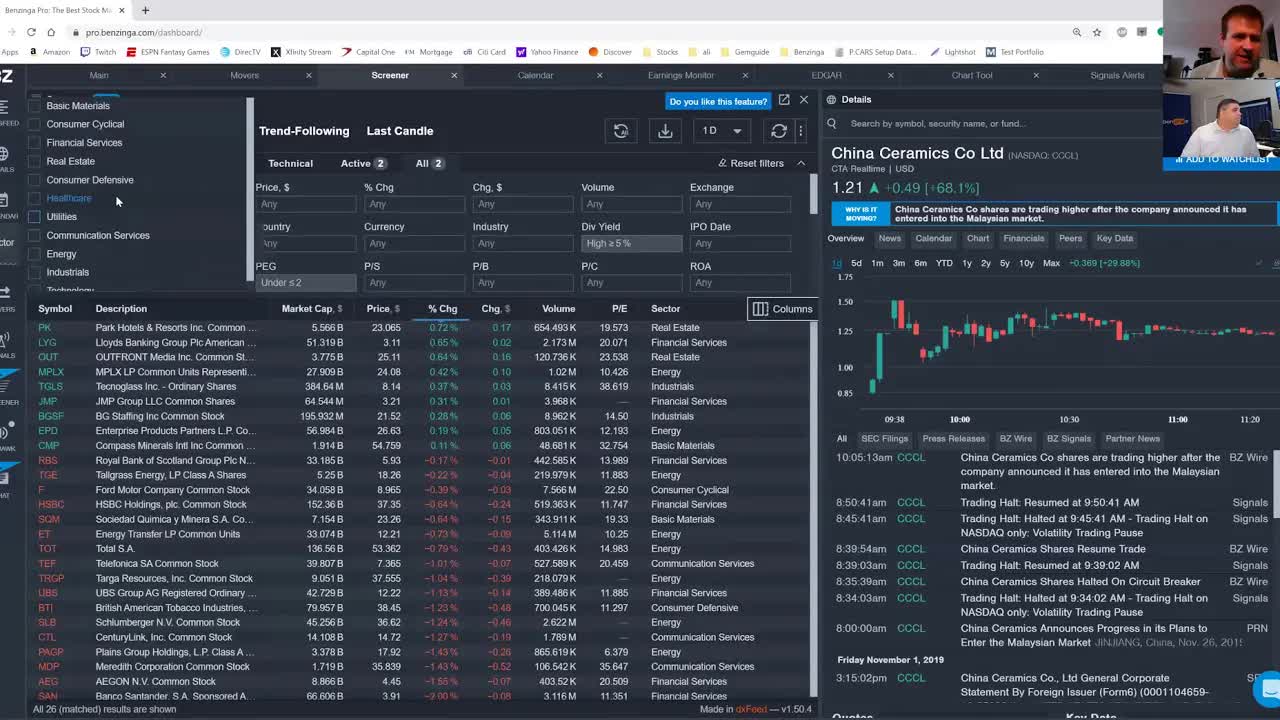Viewport: 1280px width, 720px height.
Task: Tick the Consumer Defensive sector checkbox
Action: [35, 180]
